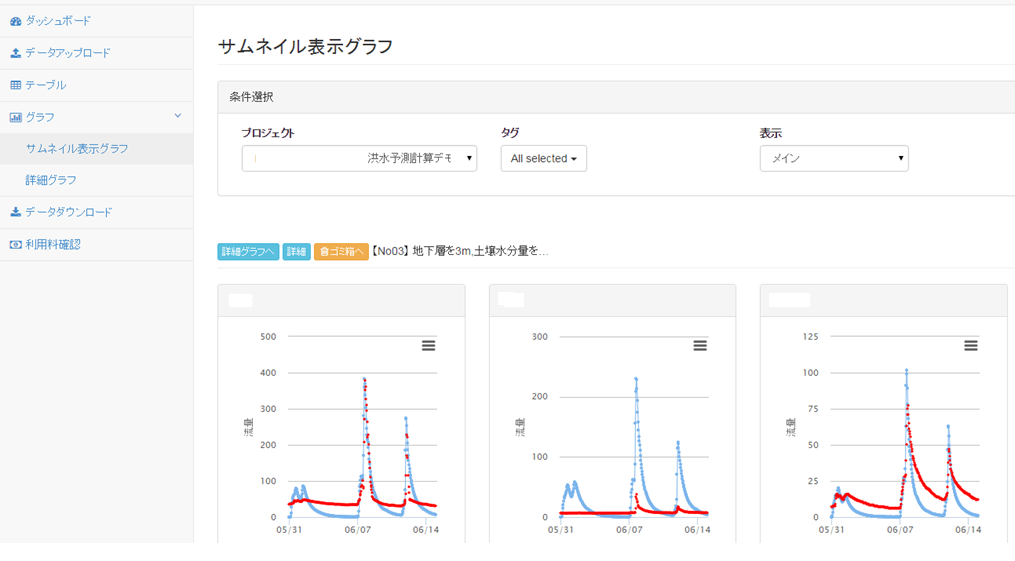
Task: Click the orange ゴミ箱へ button
Action: click(x=341, y=252)
